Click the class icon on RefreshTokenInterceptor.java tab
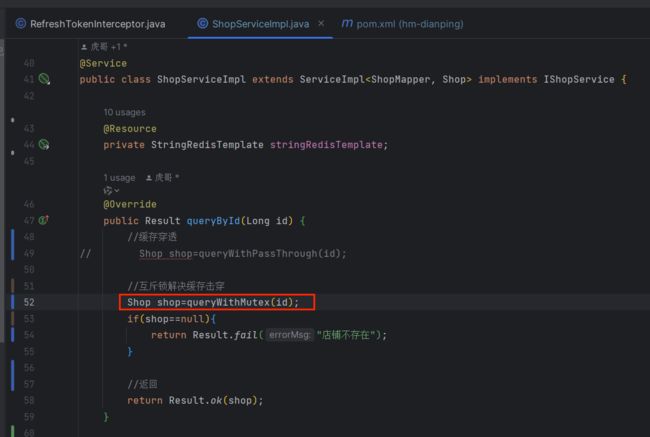The width and height of the screenshot is (650, 437). (20, 24)
